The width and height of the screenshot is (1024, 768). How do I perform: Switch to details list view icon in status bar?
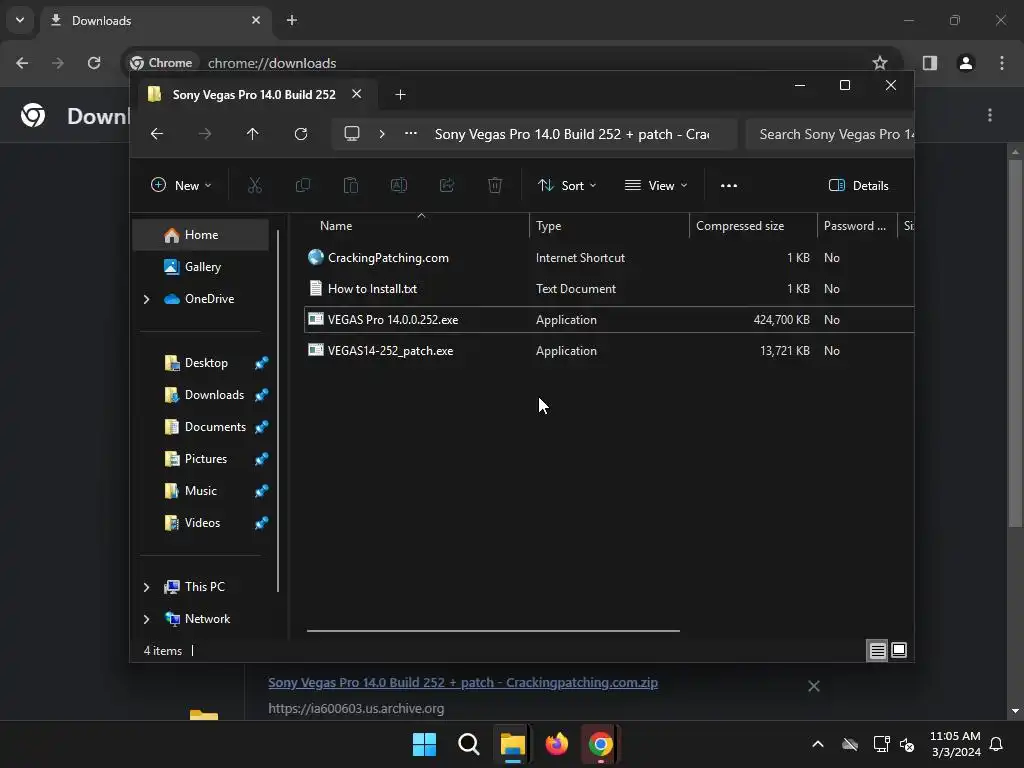point(877,650)
